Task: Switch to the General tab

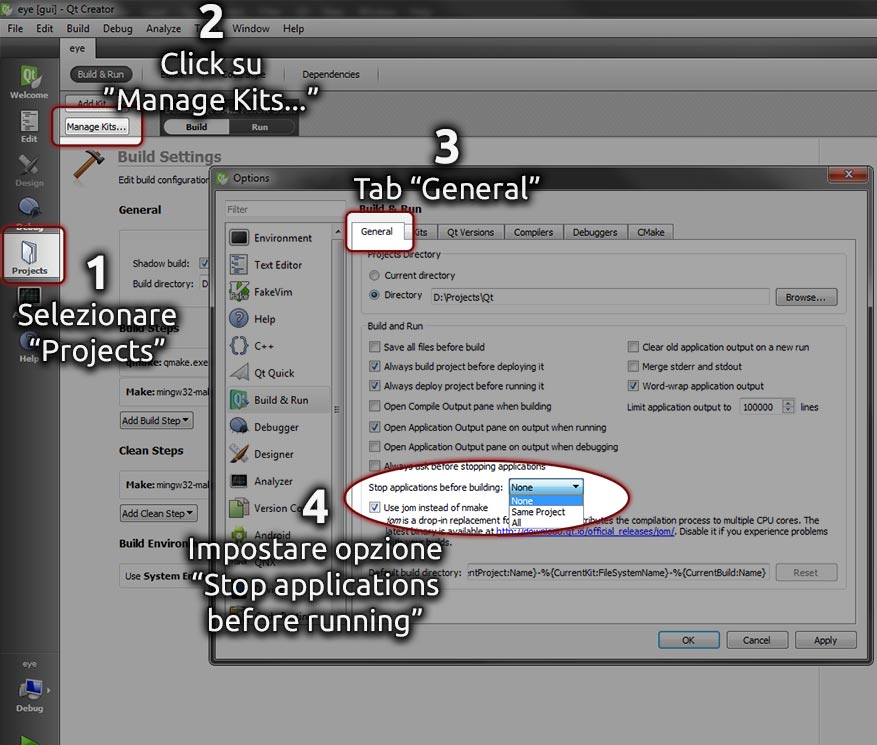Action: pyautogui.click(x=376, y=232)
